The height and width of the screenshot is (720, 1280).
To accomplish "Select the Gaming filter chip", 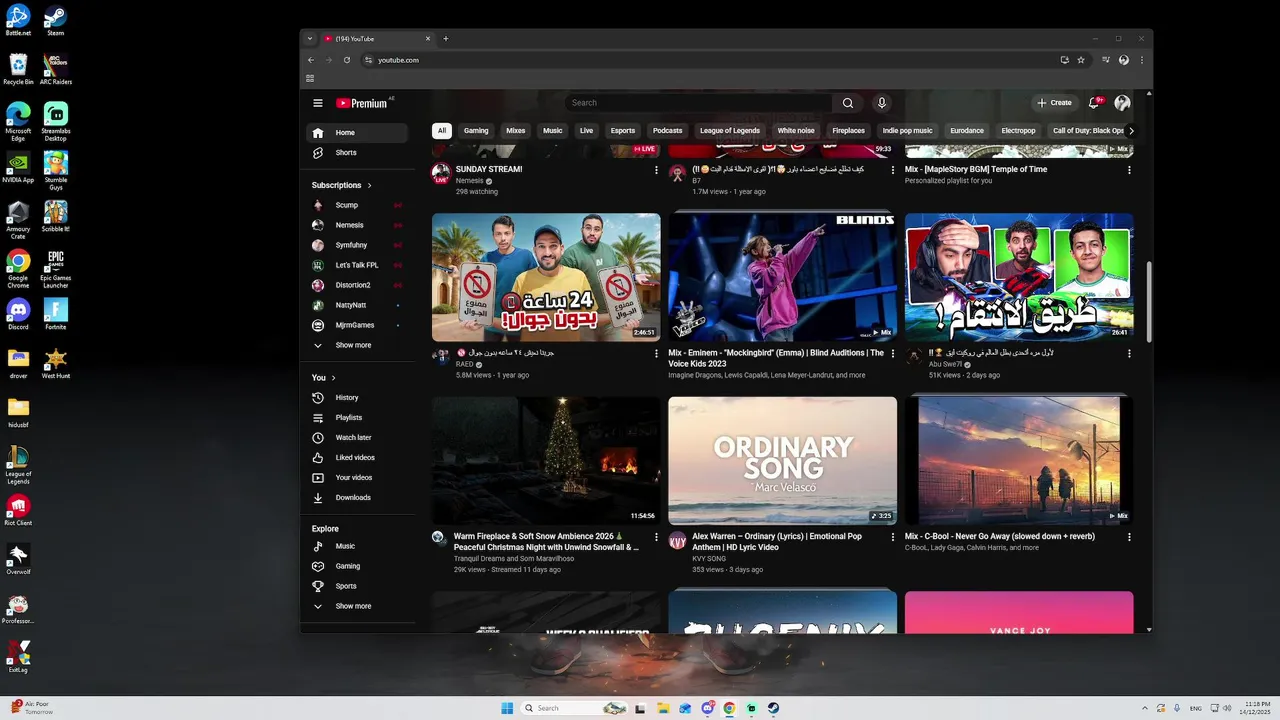I will coord(476,130).
